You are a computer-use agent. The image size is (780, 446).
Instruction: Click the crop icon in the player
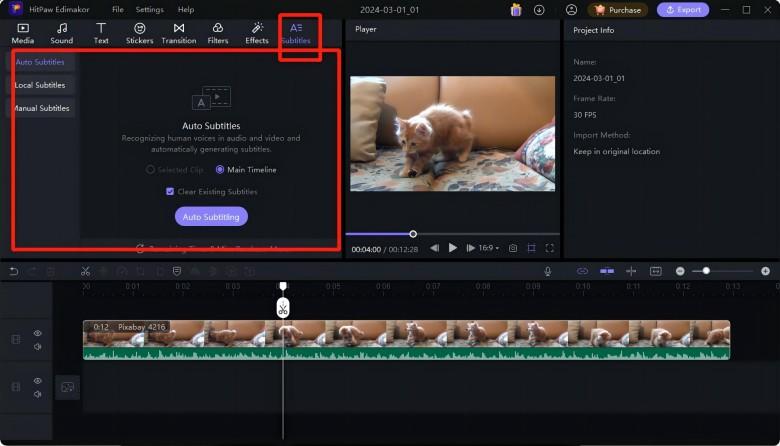(531, 248)
